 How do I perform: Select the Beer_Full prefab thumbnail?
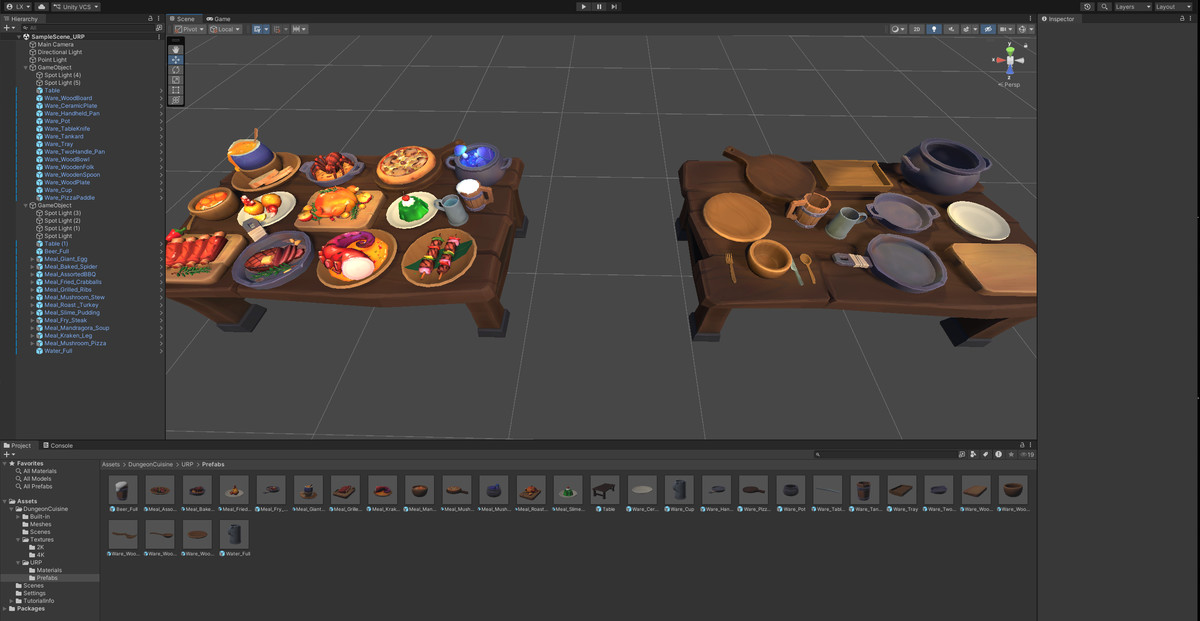coord(122,489)
